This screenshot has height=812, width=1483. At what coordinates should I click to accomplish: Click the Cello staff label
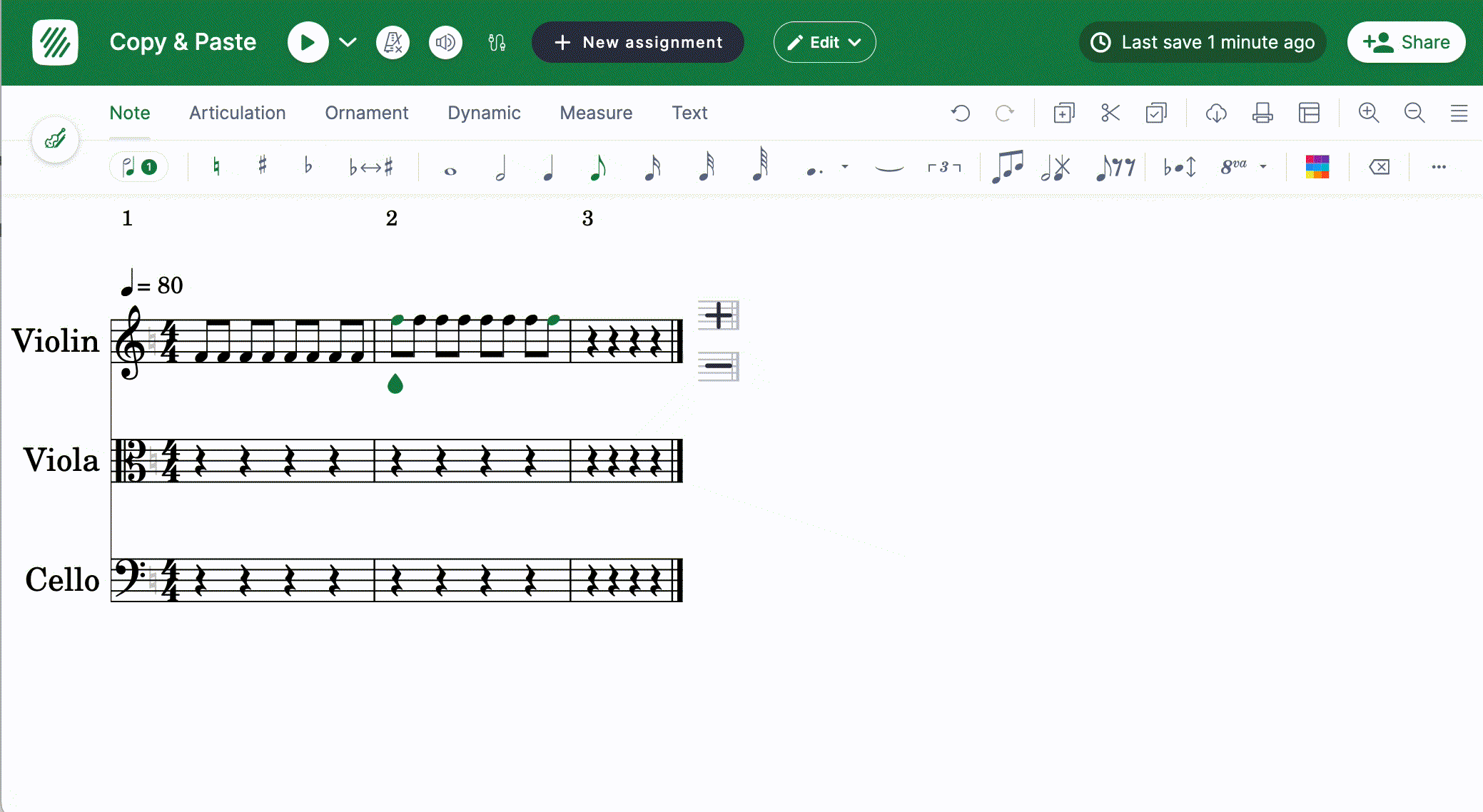tap(62, 579)
